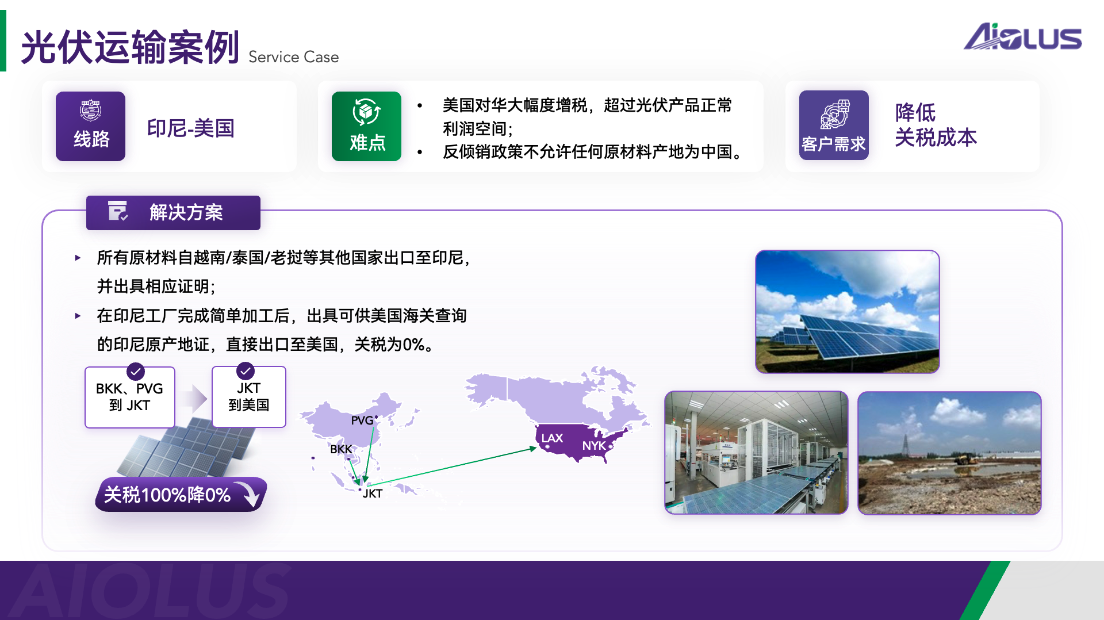1104x620 pixels.
Task: Click the checkmark above JKT 到美国
Action: click(x=248, y=372)
